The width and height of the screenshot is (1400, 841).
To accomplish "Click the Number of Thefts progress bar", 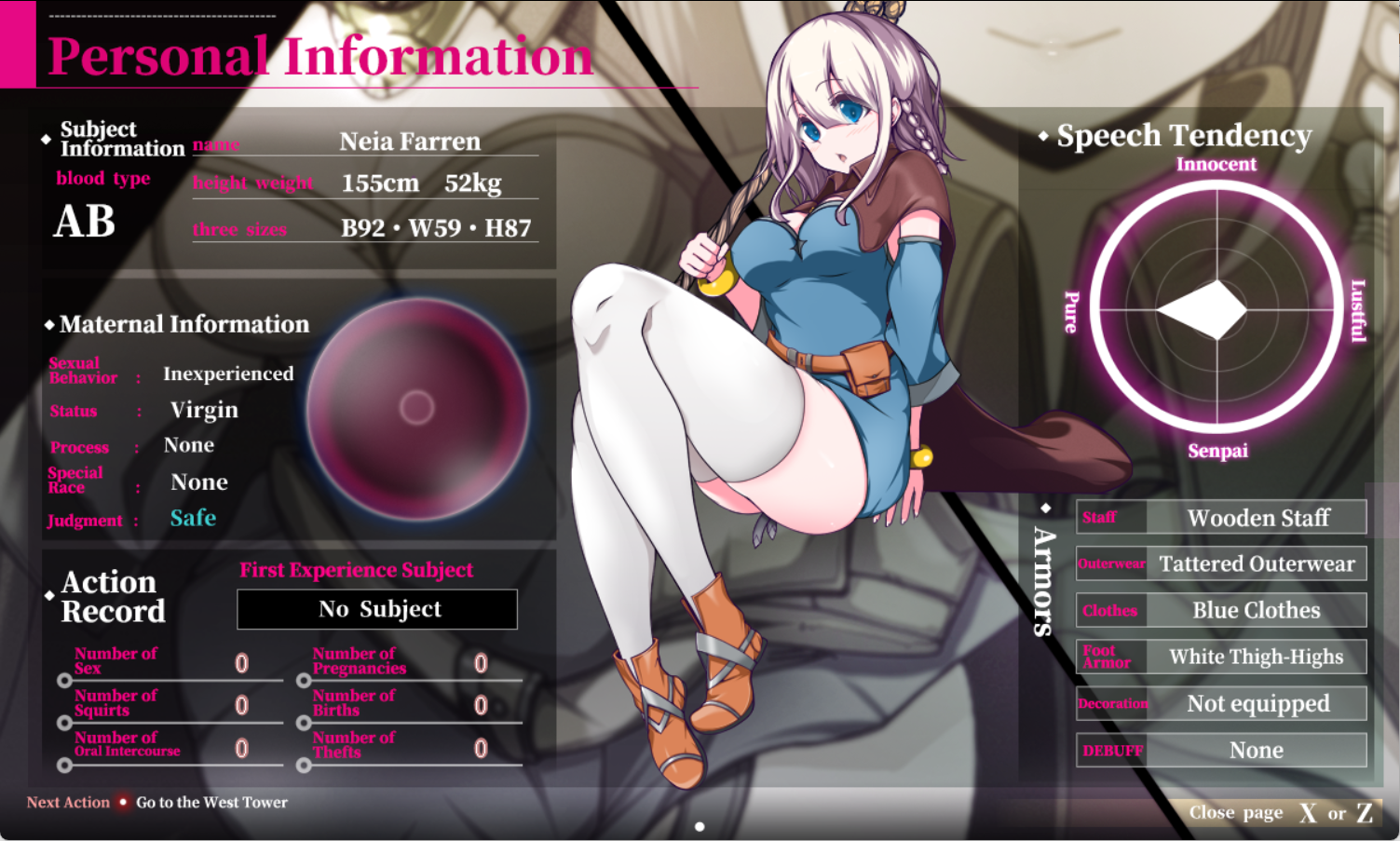I will [x=411, y=765].
